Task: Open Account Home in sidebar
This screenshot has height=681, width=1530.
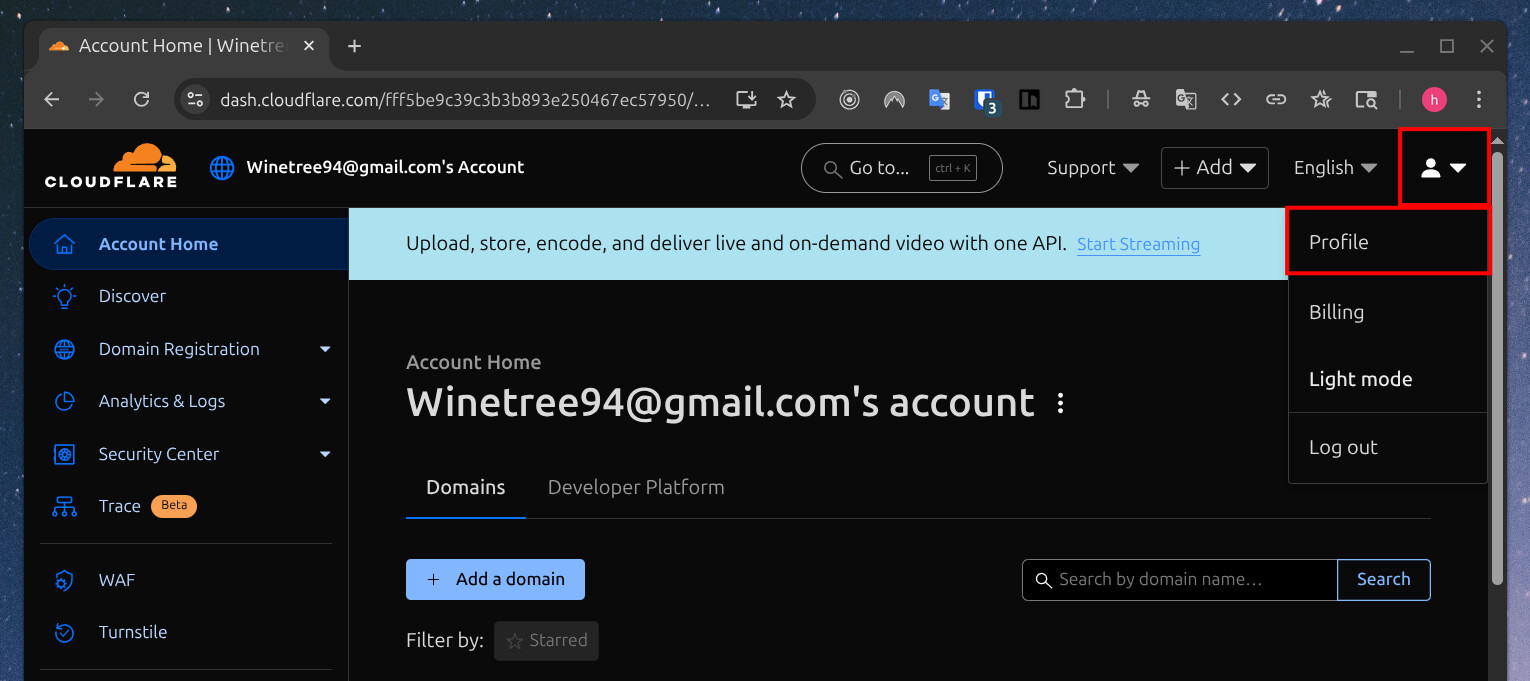Action: tap(188, 244)
